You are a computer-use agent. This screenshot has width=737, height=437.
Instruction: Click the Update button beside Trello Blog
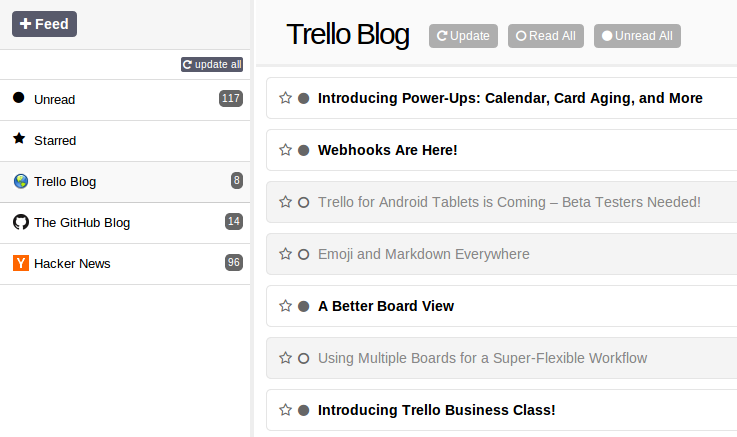pyautogui.click(x=463, y=36)
